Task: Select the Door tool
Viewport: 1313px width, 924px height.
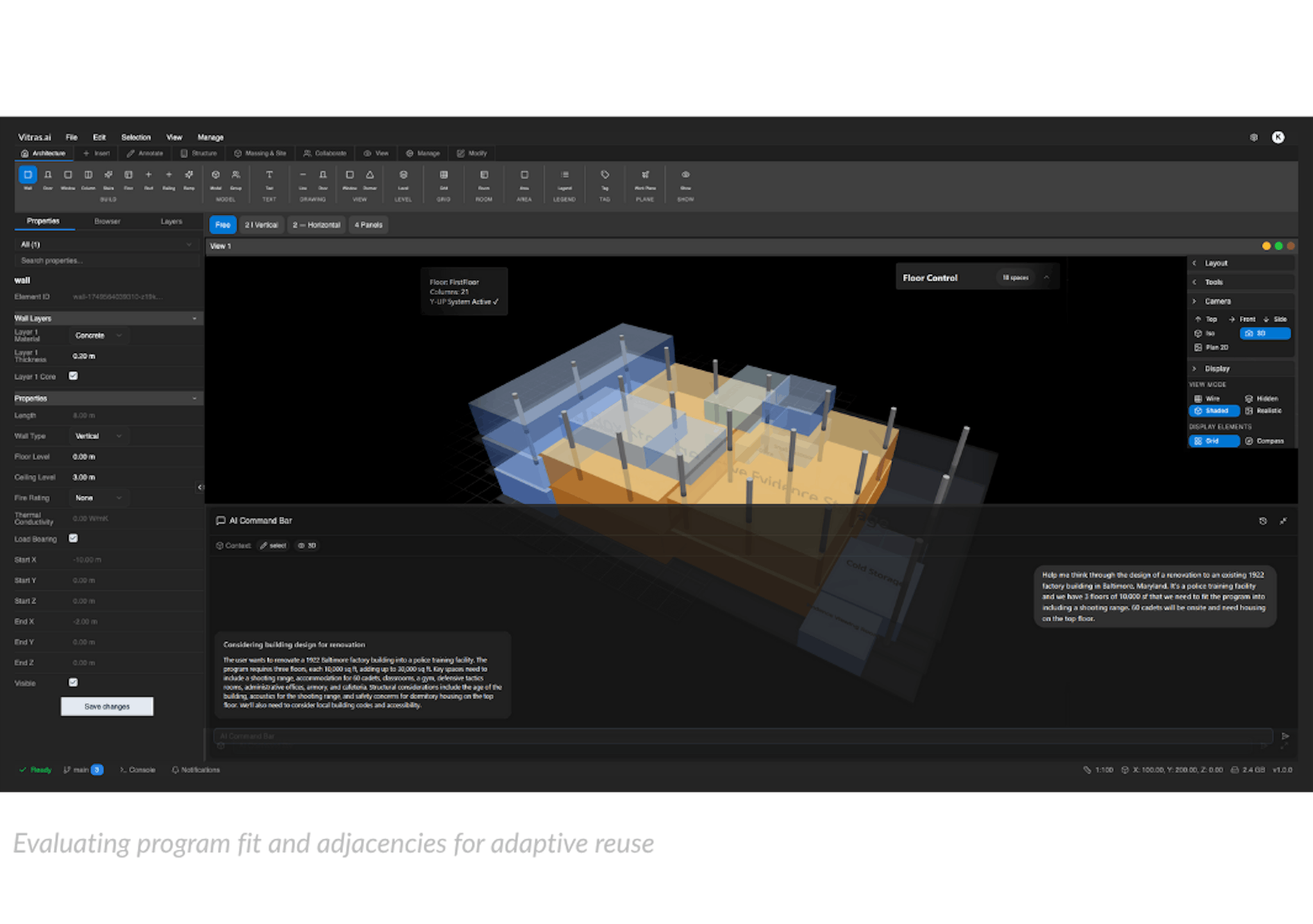Action: tap(47, 174)
